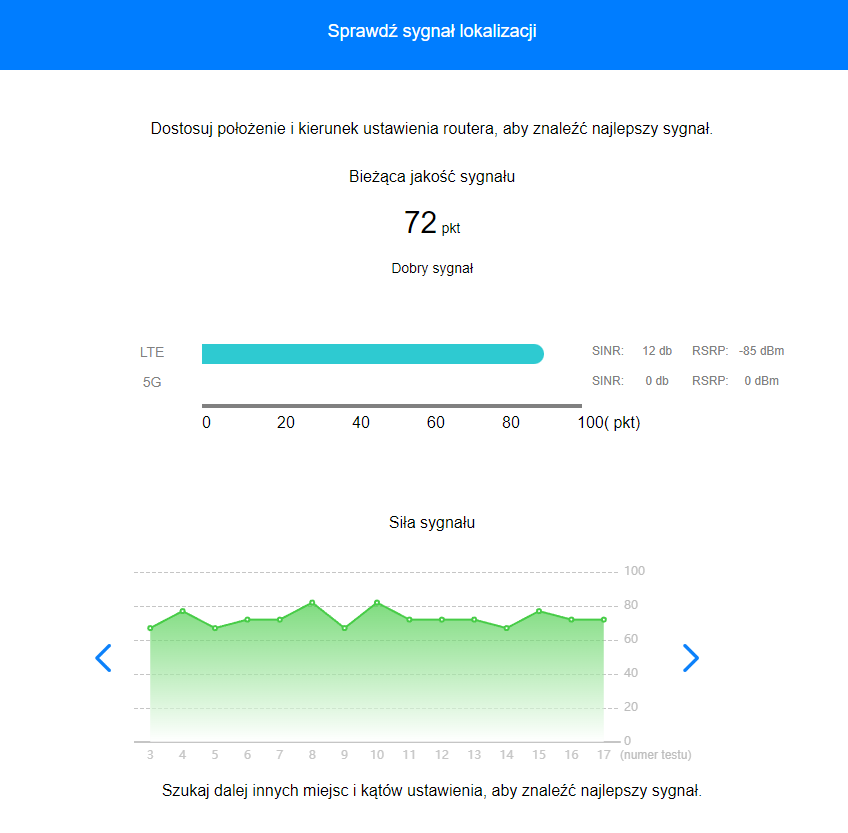Click the chart point for test 4
The image size is (848, 833).
pyautogui.click(x=182, y=611)
